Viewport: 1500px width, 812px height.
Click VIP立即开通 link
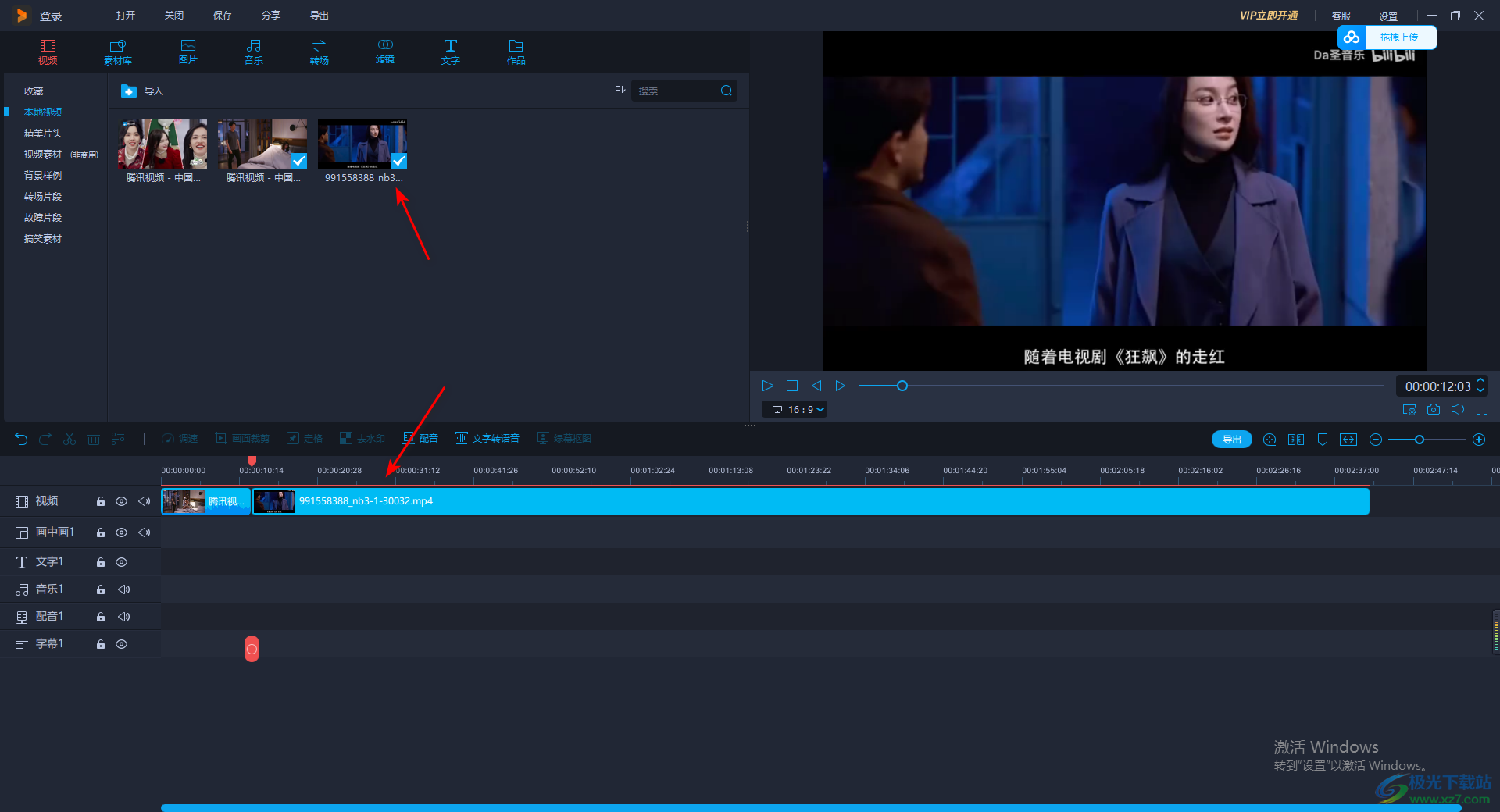[1269, 16]
